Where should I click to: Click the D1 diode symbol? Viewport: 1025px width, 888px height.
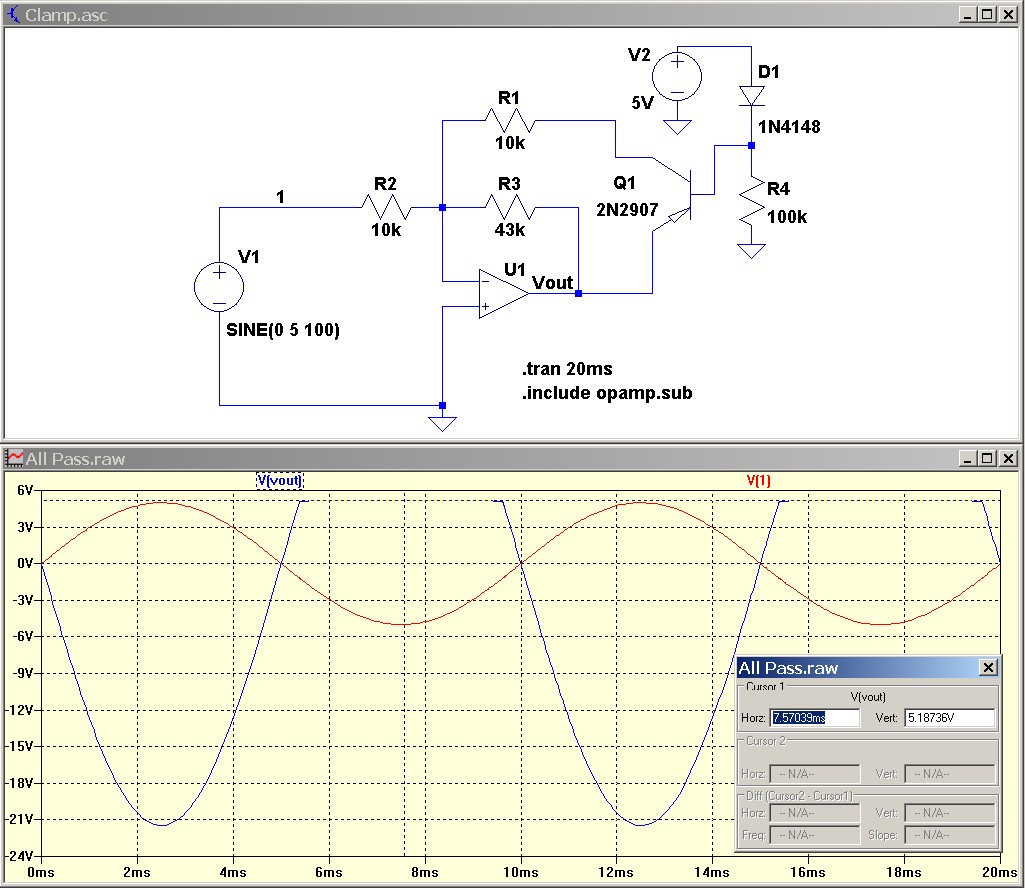click(751, 96)
